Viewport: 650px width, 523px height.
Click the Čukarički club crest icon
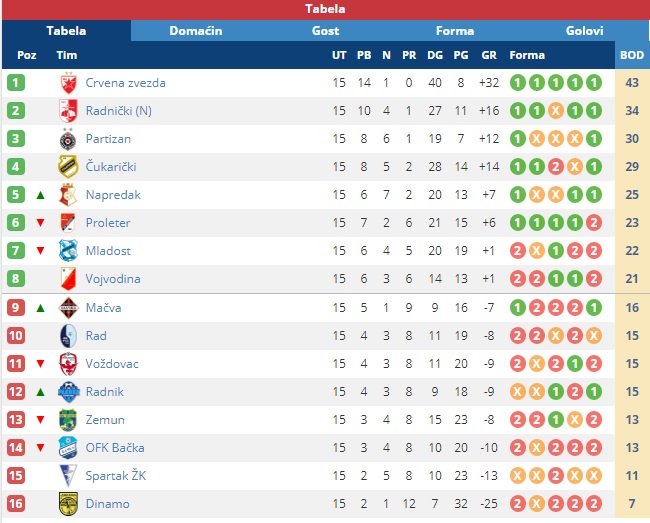[68, 167]
